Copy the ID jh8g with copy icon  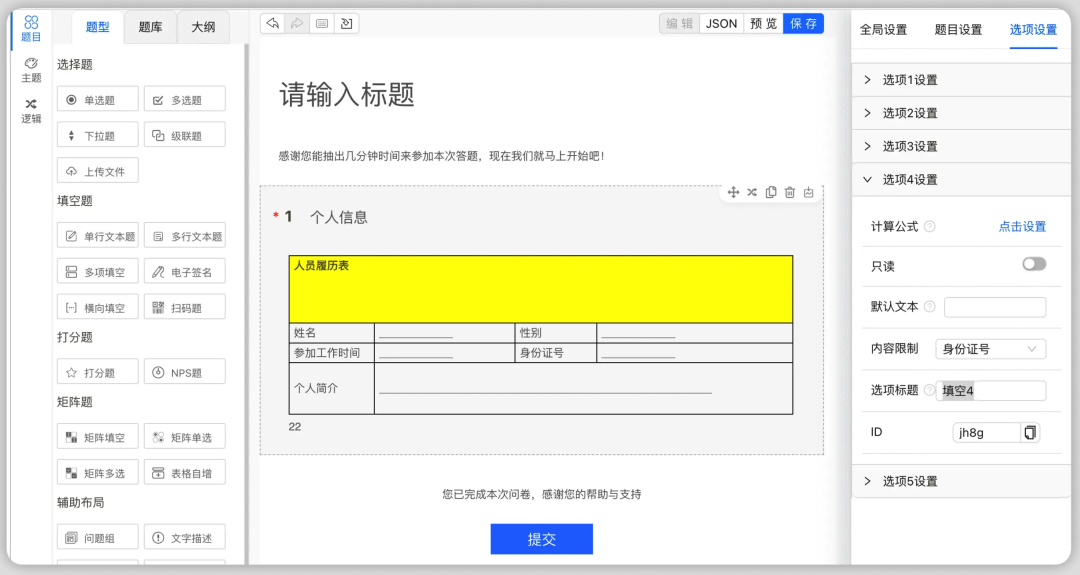pyautogui.click(x=1030, y=432)
